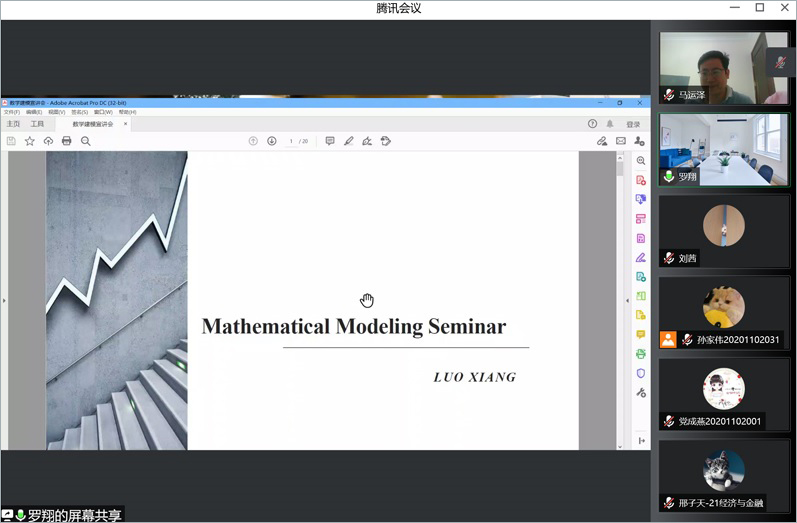Open Acrobat notifications bell

click(x=610, y=124)
